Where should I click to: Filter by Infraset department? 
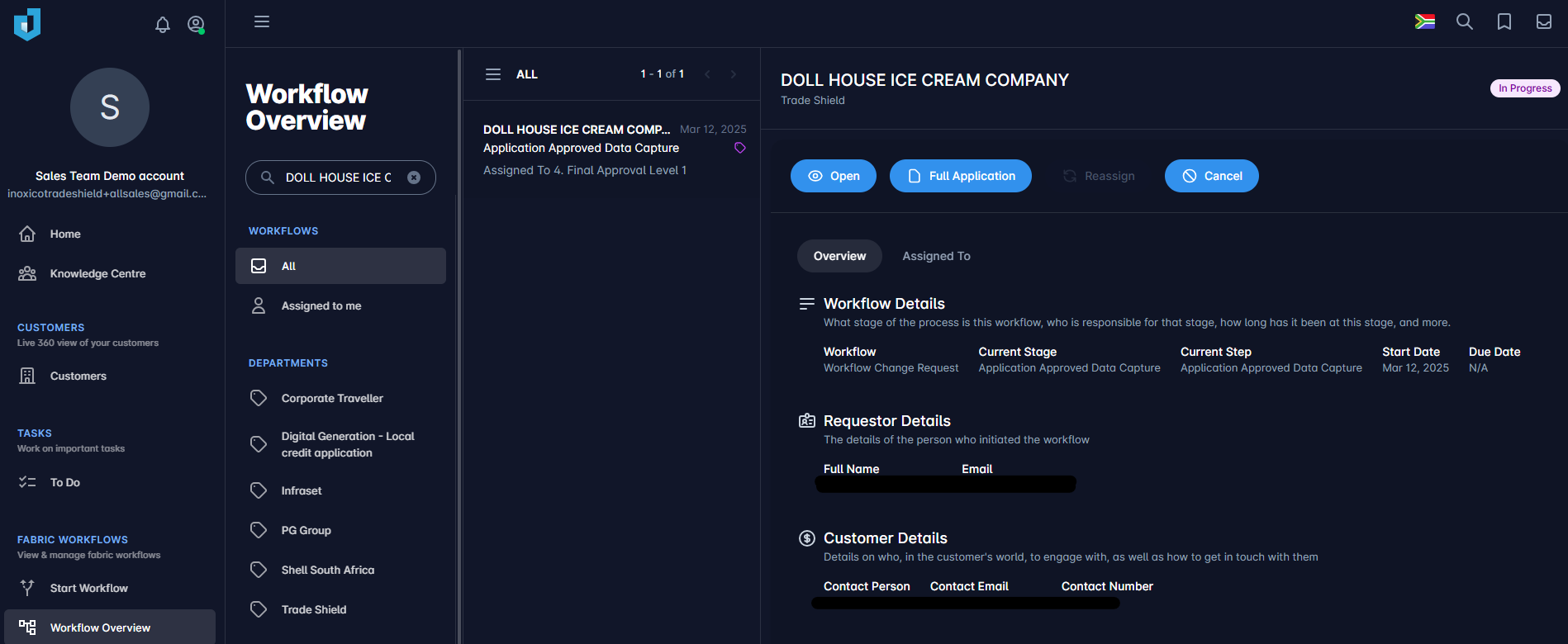[x=340, y=490]
